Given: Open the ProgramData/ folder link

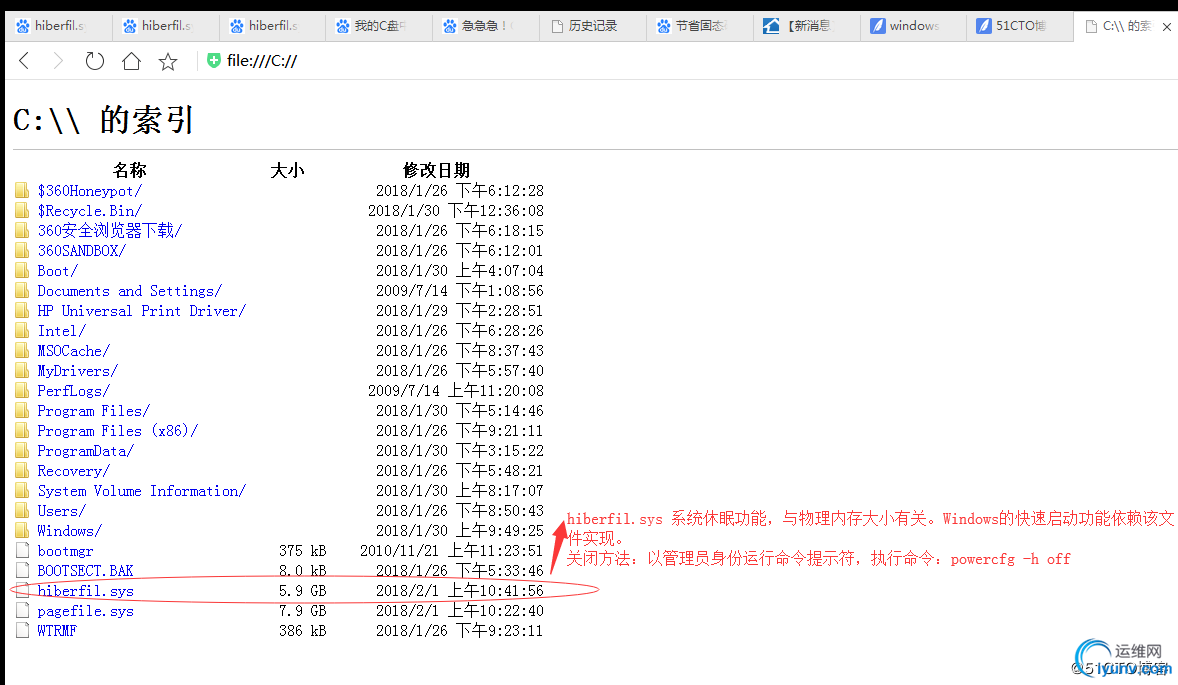Looking at the screenshot, I should tap(86, 451).
